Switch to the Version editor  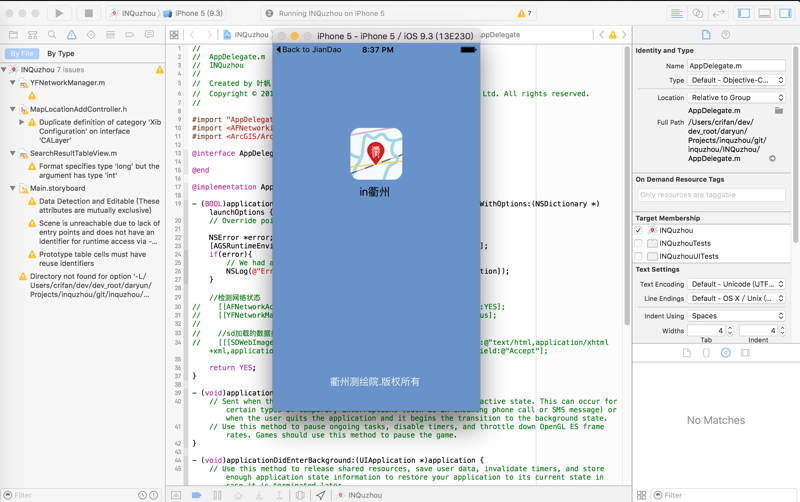(x=718, y=14)
